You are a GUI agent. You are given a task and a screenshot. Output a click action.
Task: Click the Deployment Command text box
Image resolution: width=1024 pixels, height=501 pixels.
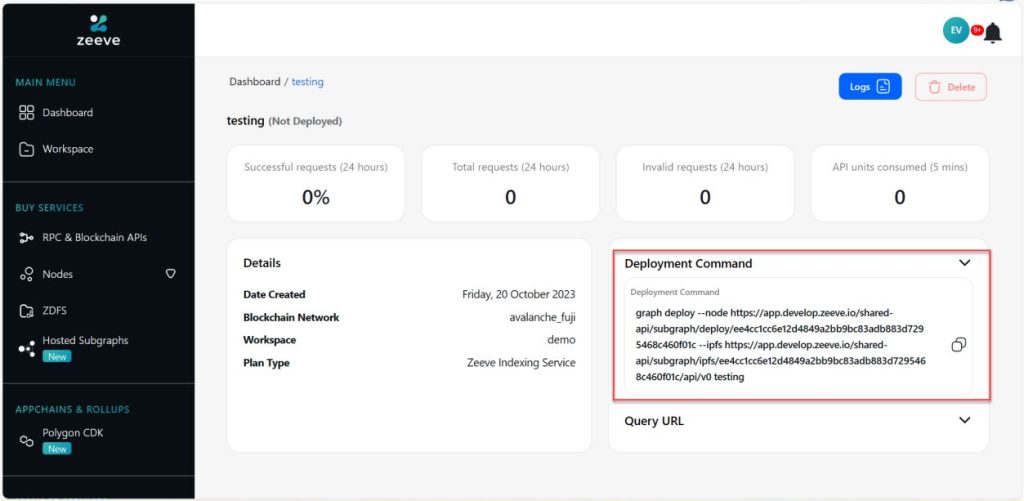click(x=798, y=336)
